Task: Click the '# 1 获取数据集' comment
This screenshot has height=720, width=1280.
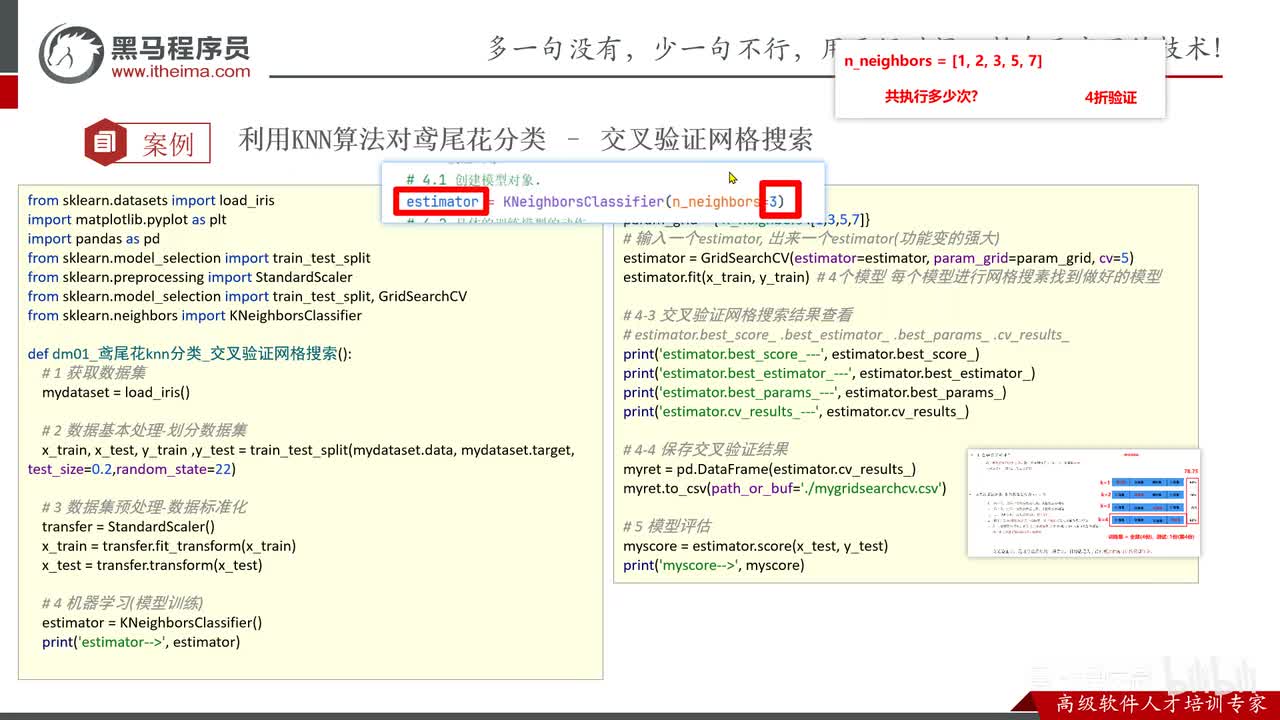Action: (x=94, y=373)
